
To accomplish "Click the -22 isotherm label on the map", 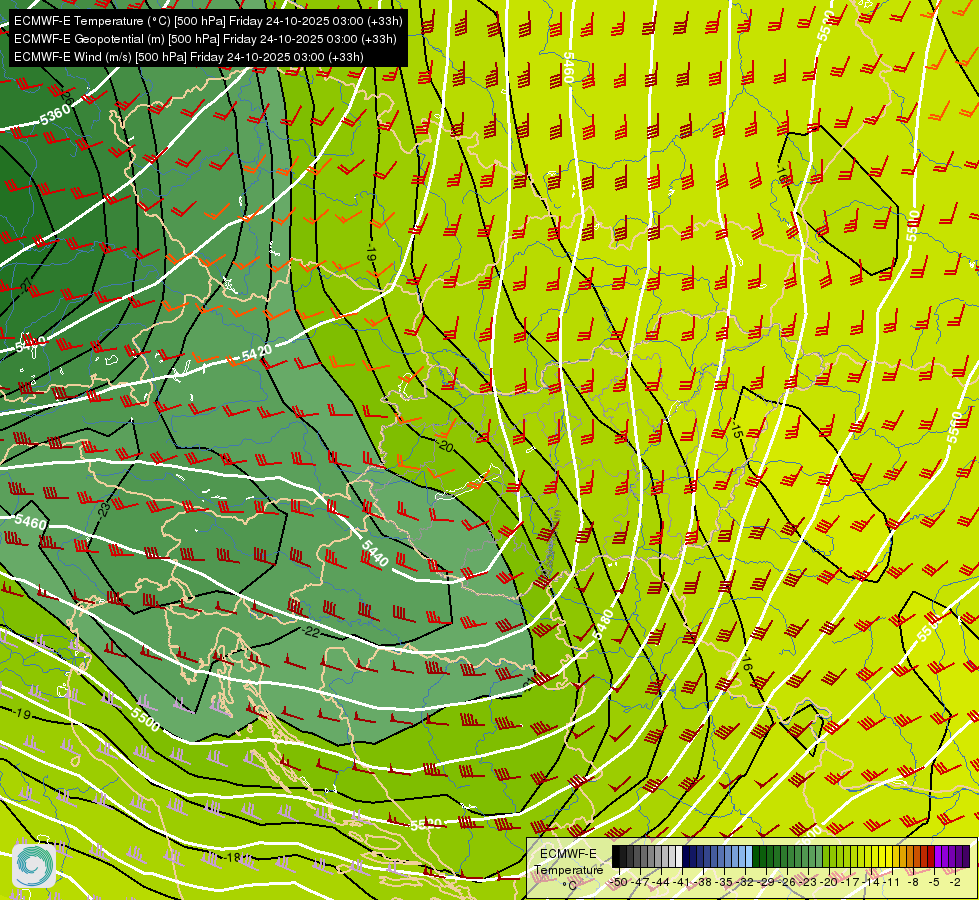I will pyautogui.click(x=310, y=632).
